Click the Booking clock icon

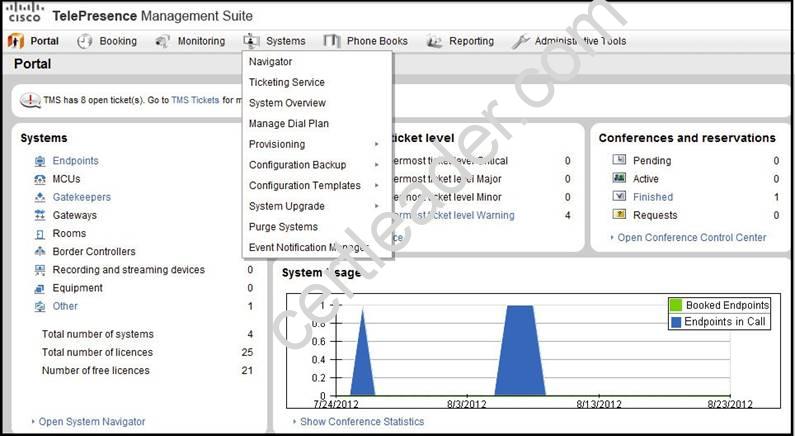(85, 41)
